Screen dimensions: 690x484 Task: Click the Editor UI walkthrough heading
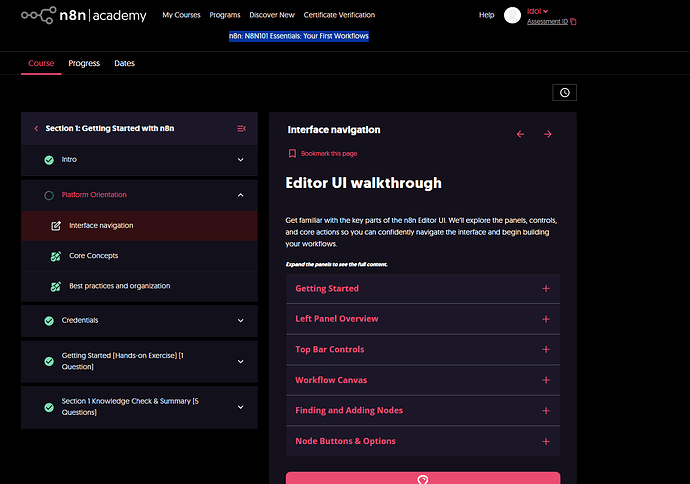click(363, 183)
